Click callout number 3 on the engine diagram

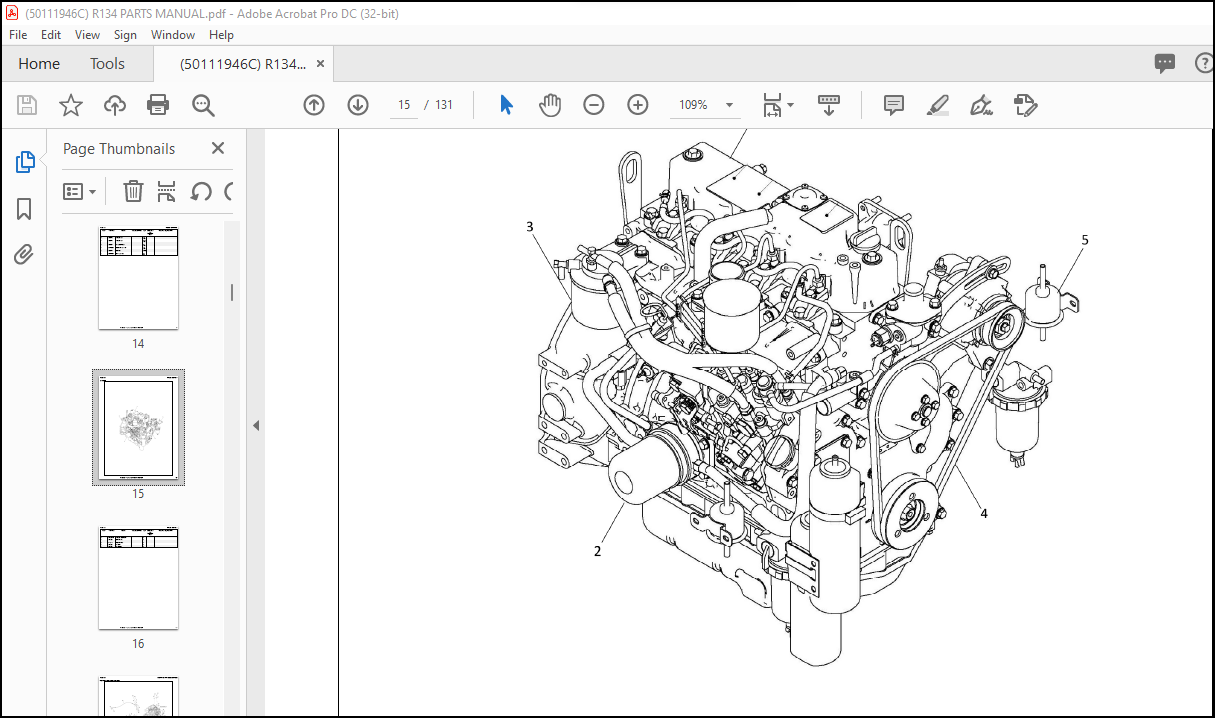[x=530, y=227]
